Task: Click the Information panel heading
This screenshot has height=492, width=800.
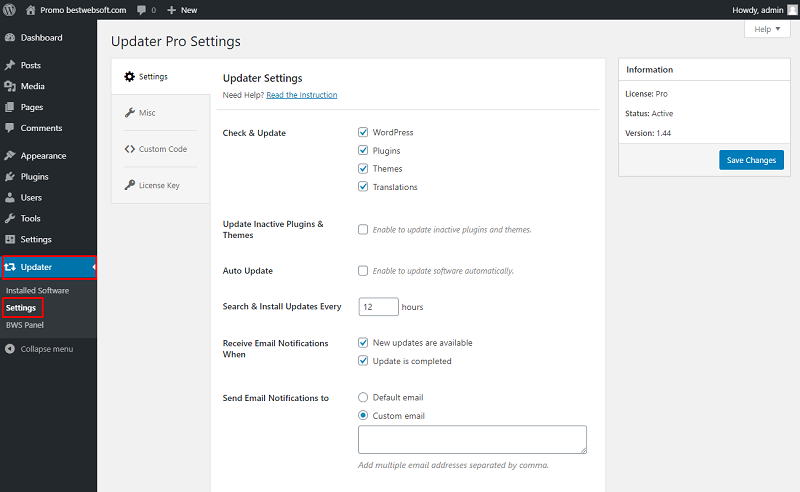Action: click(x=649, y=70)
